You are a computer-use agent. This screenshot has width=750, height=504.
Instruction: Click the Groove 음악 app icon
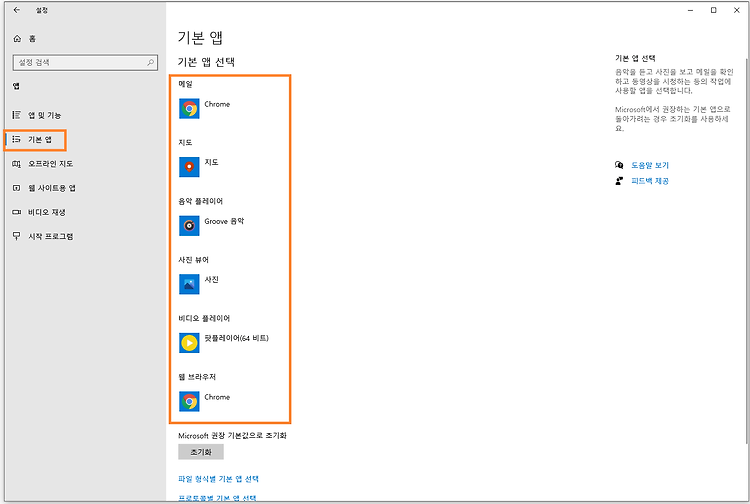pos(189,226)
